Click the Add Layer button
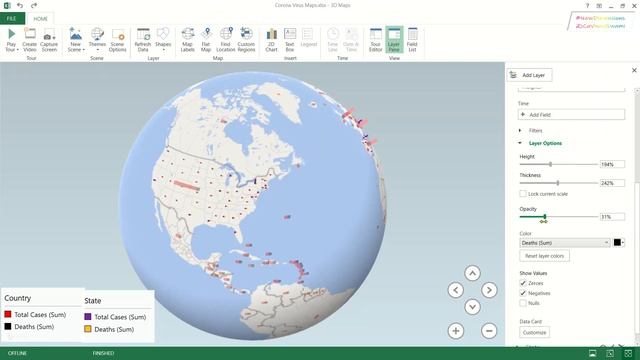 [529, 75]
